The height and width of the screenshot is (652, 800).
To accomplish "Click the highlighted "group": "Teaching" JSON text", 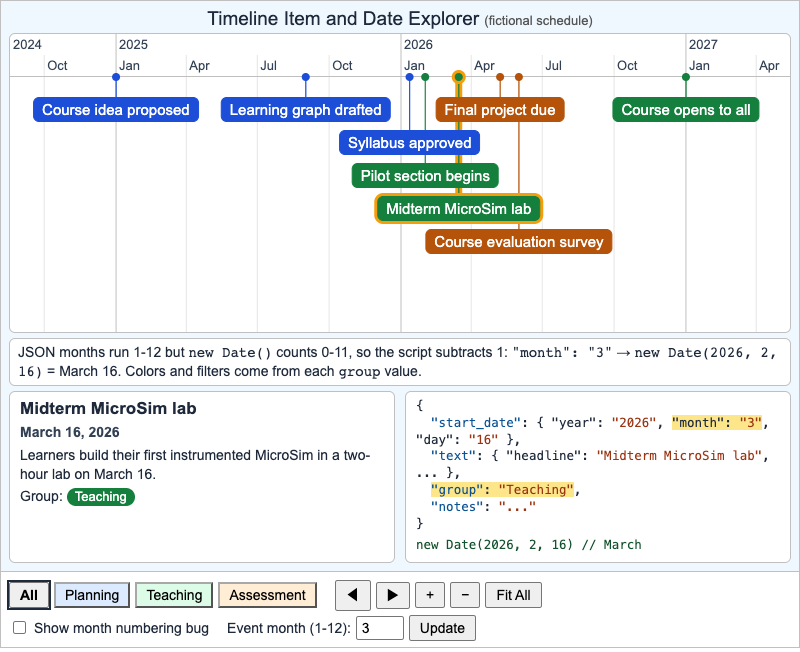I will pyautogui.click(x=502, y=490).
